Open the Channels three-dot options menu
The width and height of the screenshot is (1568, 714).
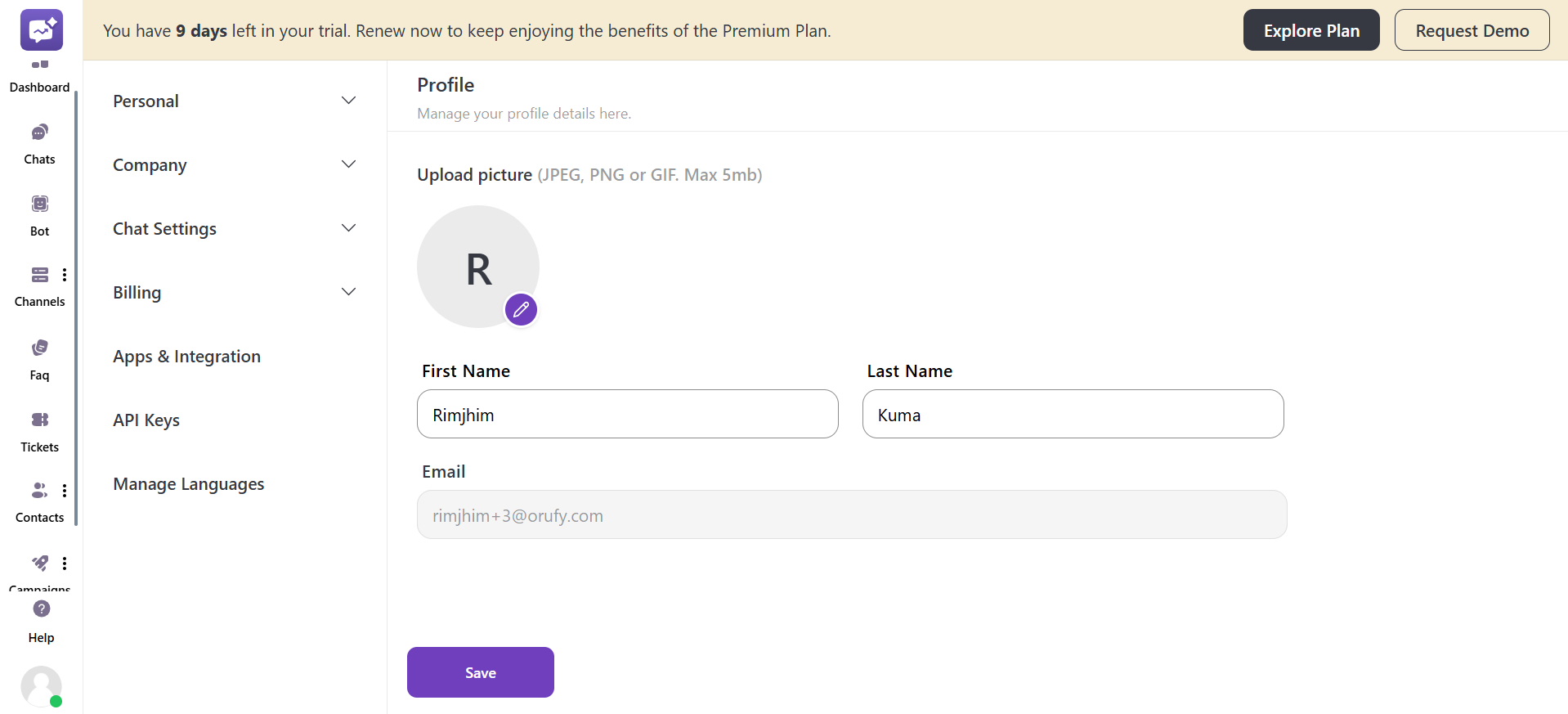tap(65, 275)
